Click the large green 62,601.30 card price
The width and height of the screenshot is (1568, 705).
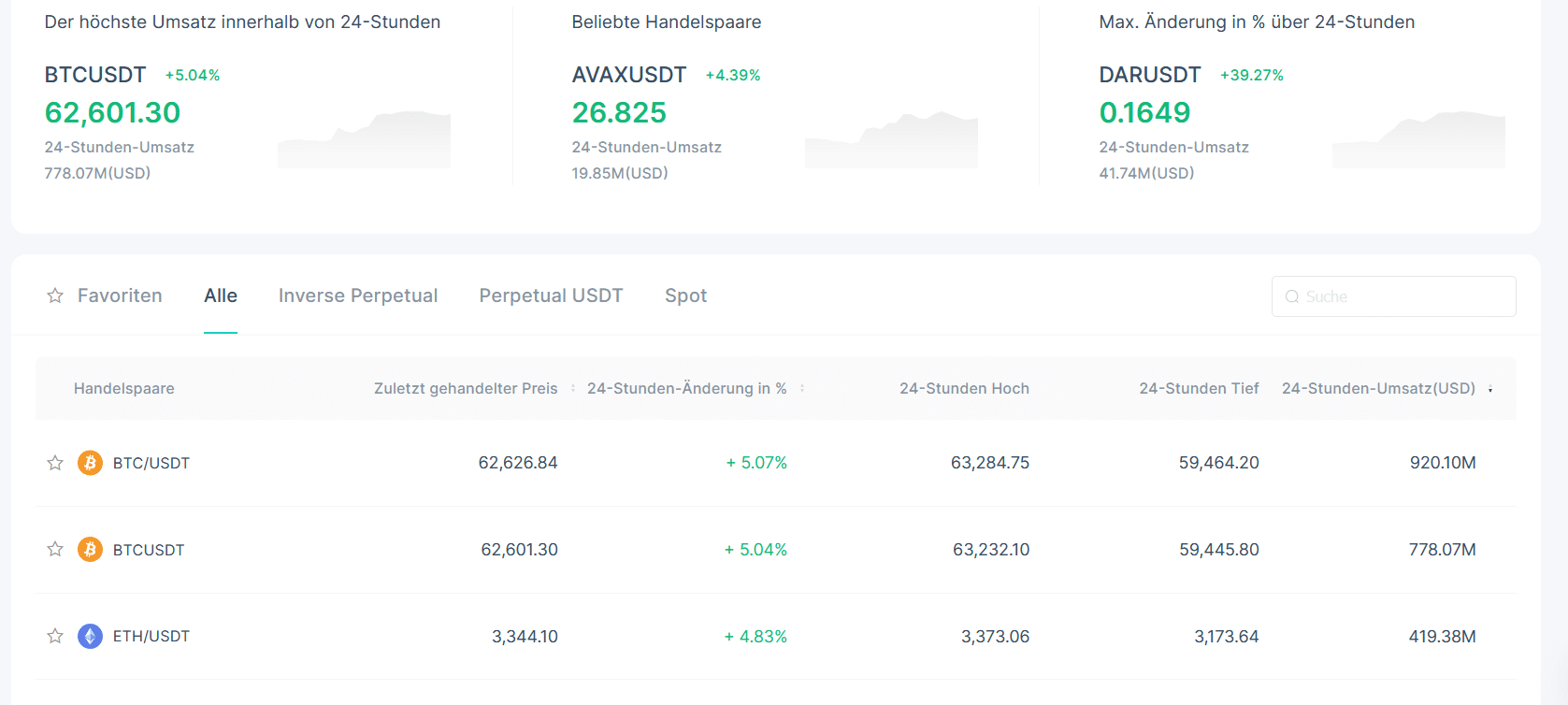pyautogui.click(x=112, y=112)
